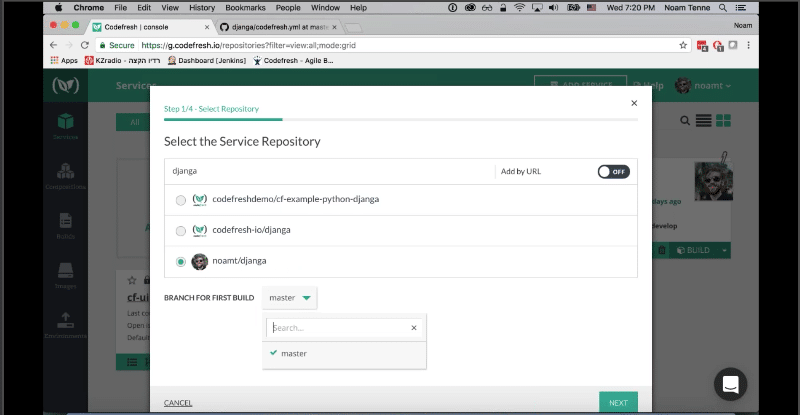The image size is (800, 415).
Task: Open the Wi-Fi status menu
Action: (519, 8)
